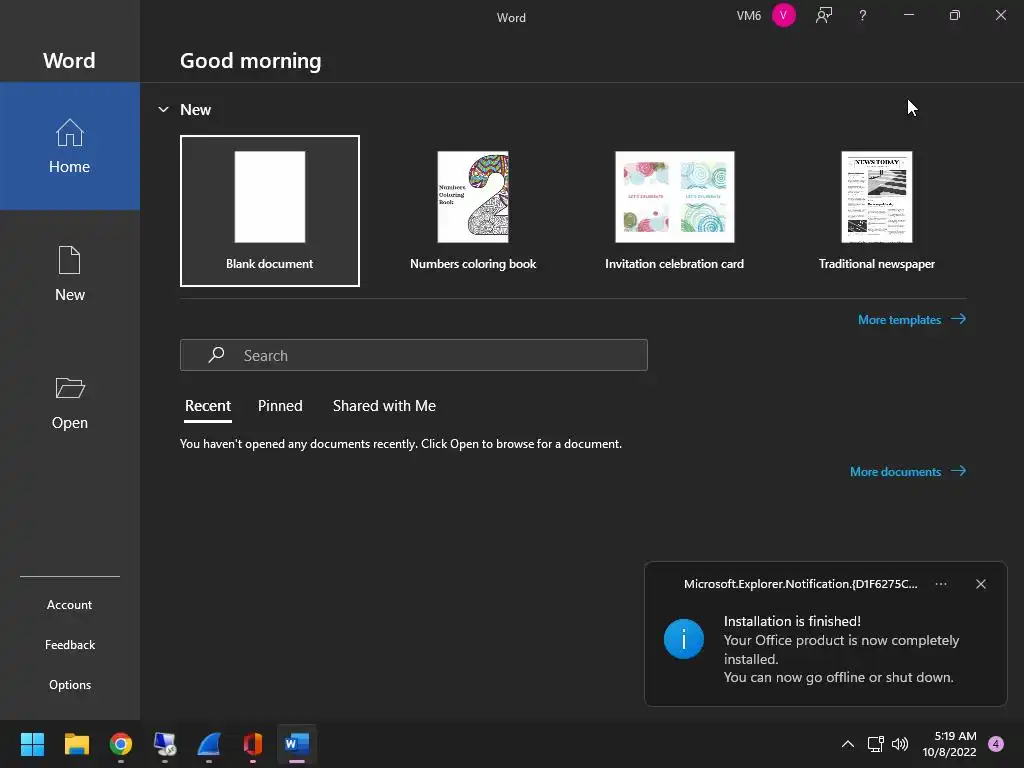This screenshot has height=768, width=1024.
Task: Switch to the Recent tab
Action: pos(208,406)
